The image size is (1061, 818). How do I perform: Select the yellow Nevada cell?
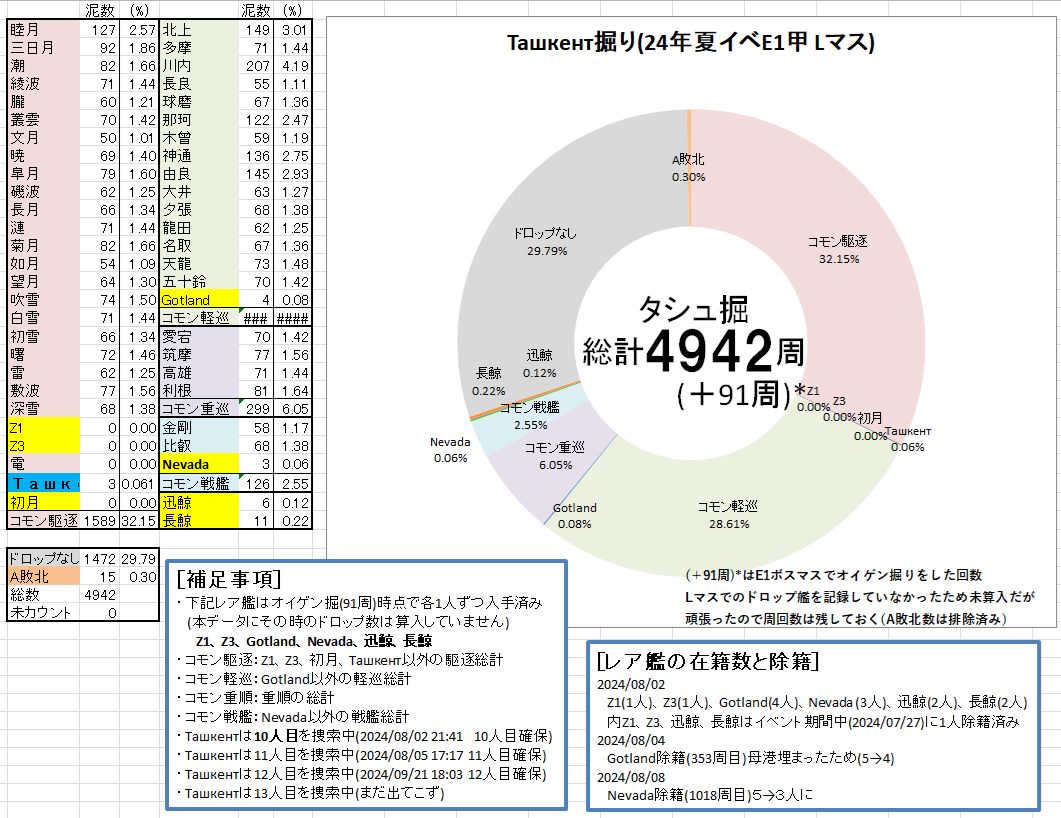click(199, 464)
